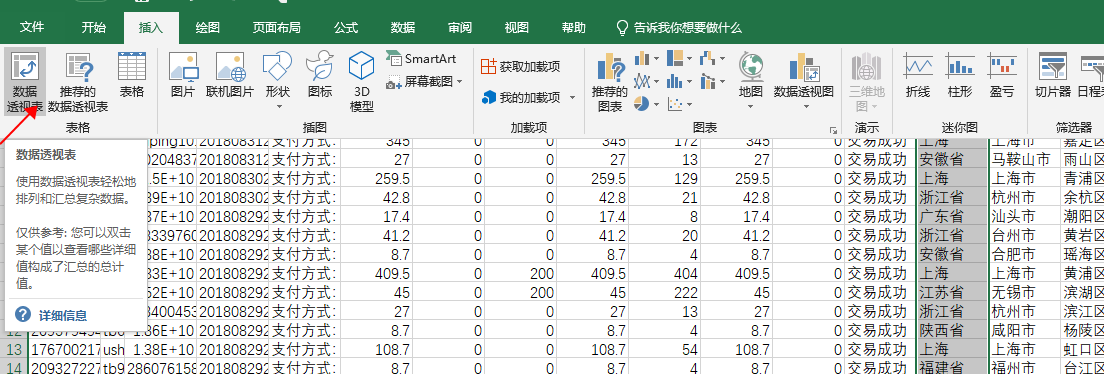Select the cell containing 广东省
This screenshot has width=1104, height=374.
coord(952,216)
